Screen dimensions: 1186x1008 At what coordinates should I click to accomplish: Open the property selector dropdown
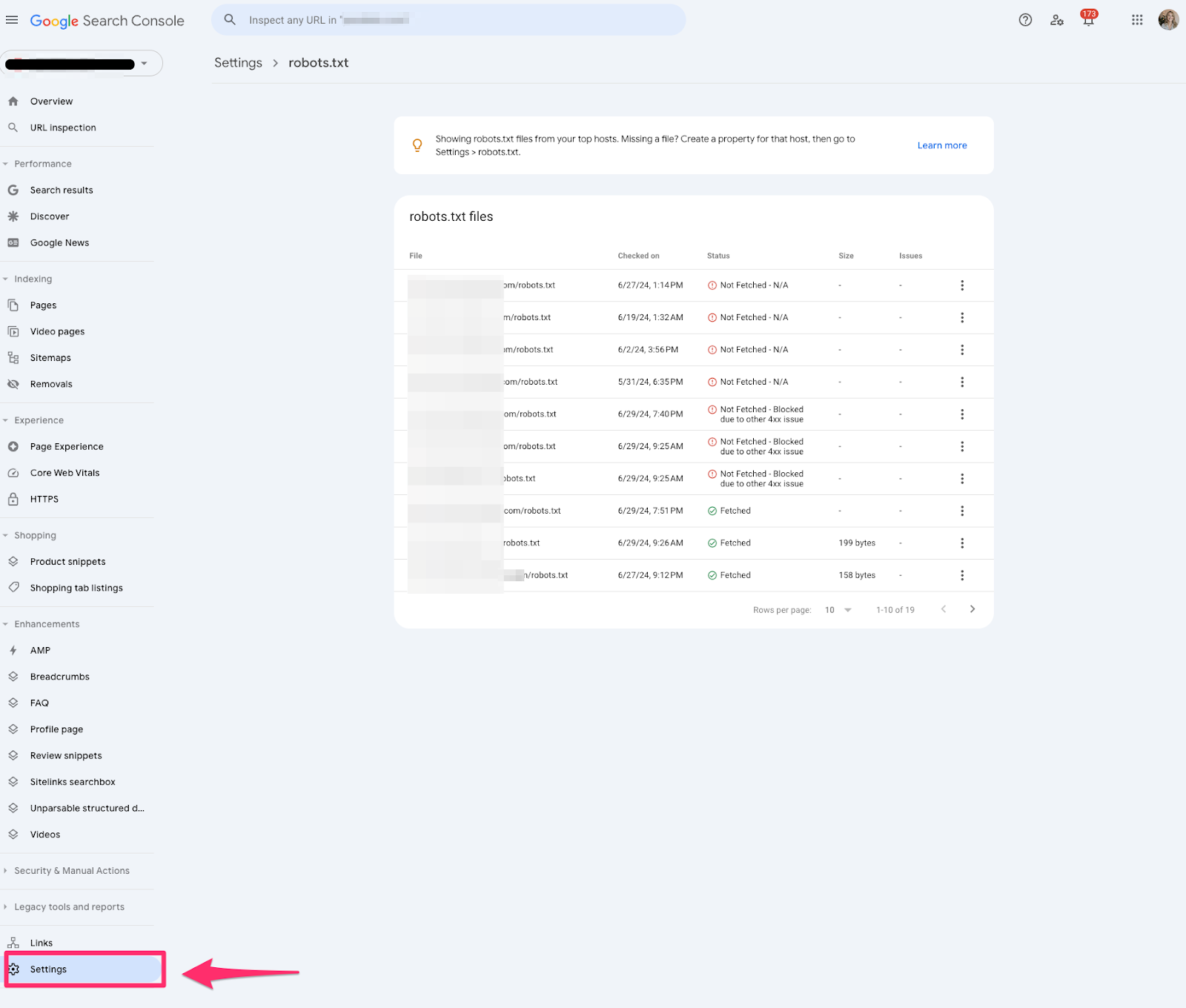coord(82,64)
